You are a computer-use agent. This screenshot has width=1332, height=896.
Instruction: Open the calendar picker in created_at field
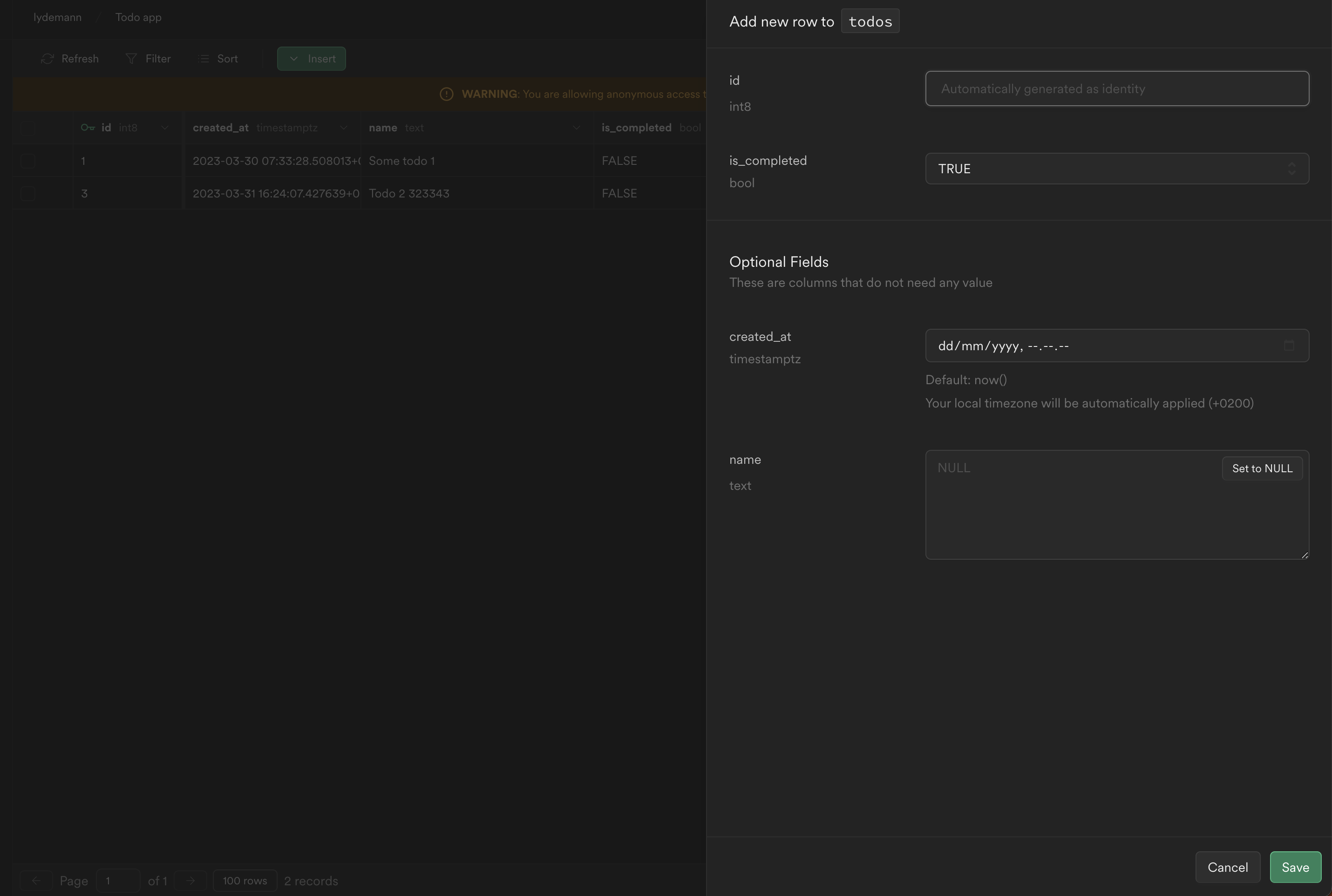1289,345
